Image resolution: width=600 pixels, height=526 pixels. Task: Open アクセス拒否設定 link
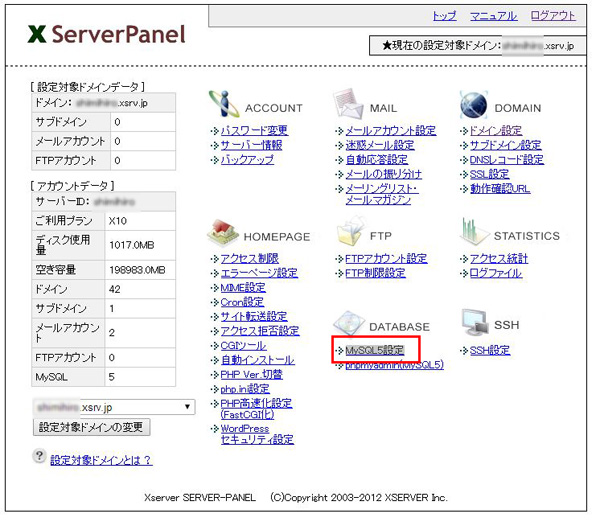coord(260,331)
